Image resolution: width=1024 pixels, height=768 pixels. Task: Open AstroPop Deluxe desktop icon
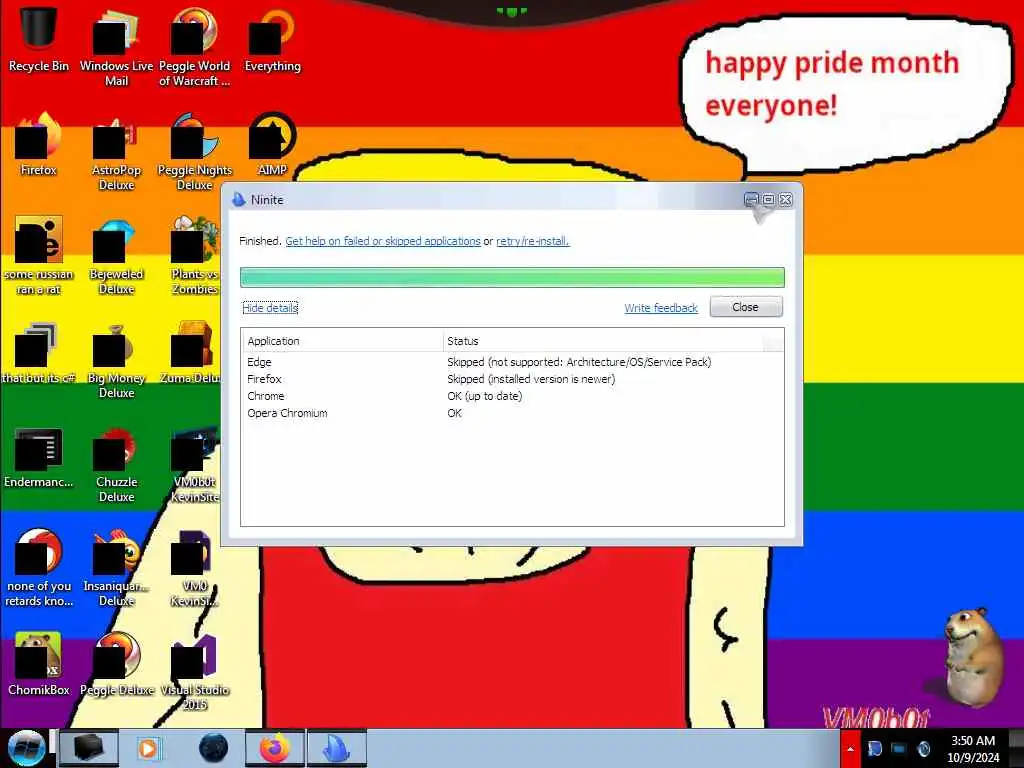[x=116, y=152]
